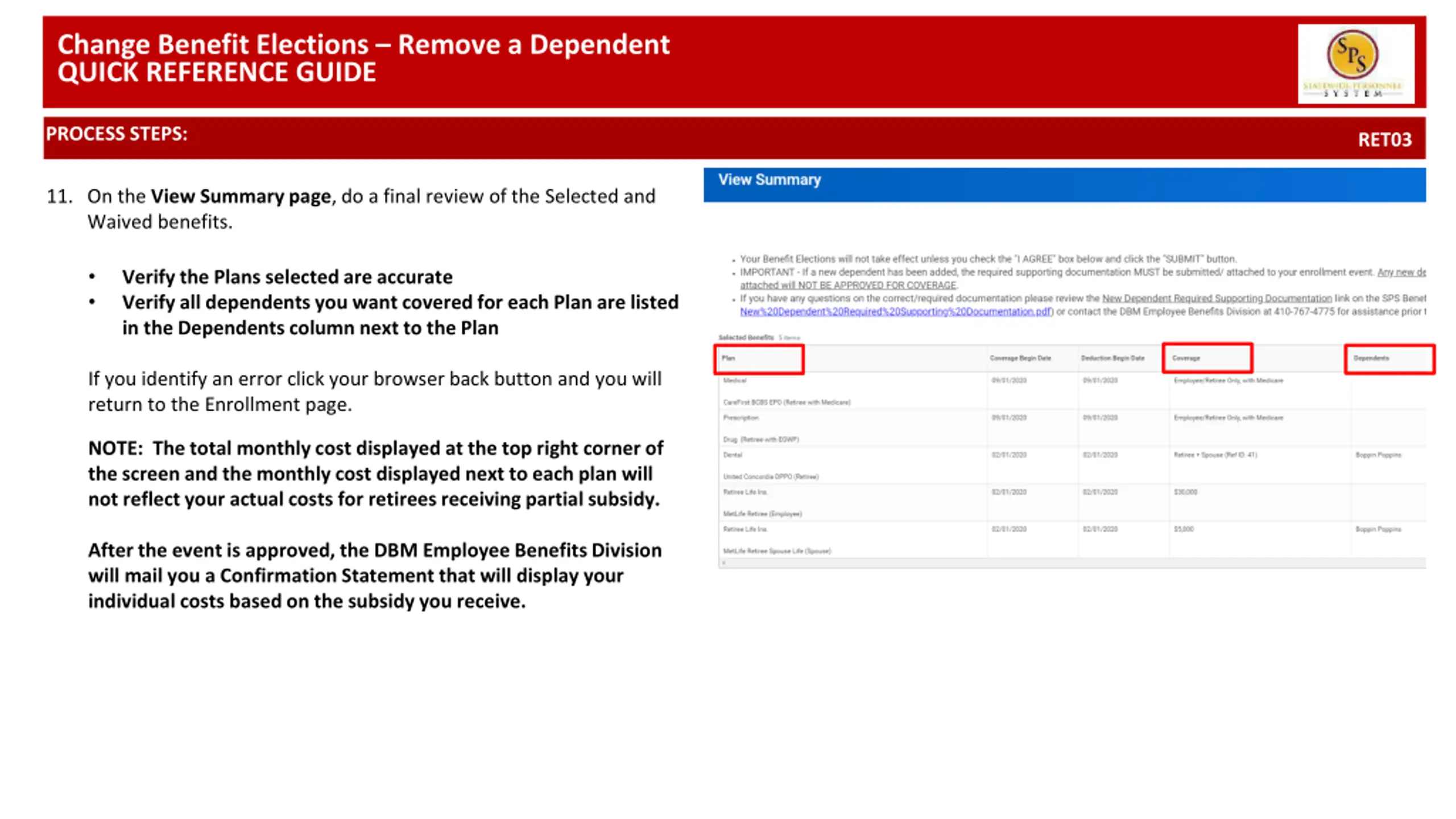The height and width of the screenshot is (819, 1456).
Task: Click the Coverage Begin Date column header
Action: [1020, 358]
